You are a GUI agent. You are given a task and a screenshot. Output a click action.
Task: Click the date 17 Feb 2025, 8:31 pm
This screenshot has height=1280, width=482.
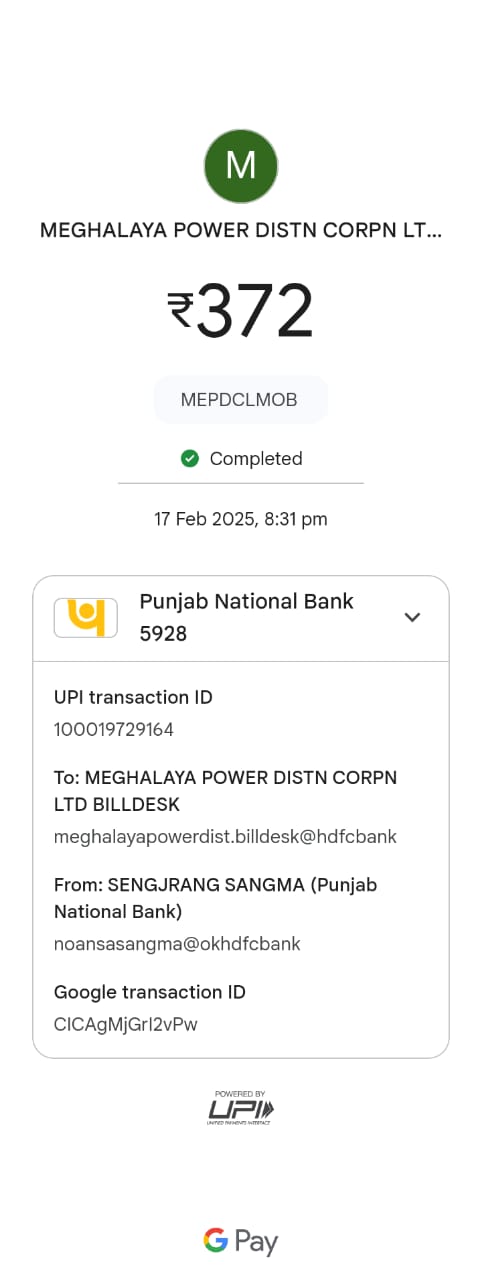pos(241,519)
